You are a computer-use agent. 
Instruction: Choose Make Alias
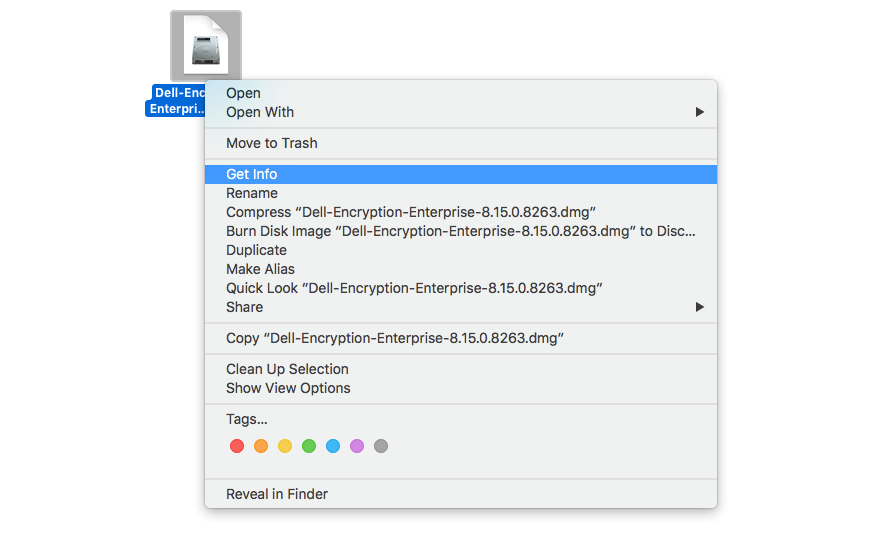[260, 269]
